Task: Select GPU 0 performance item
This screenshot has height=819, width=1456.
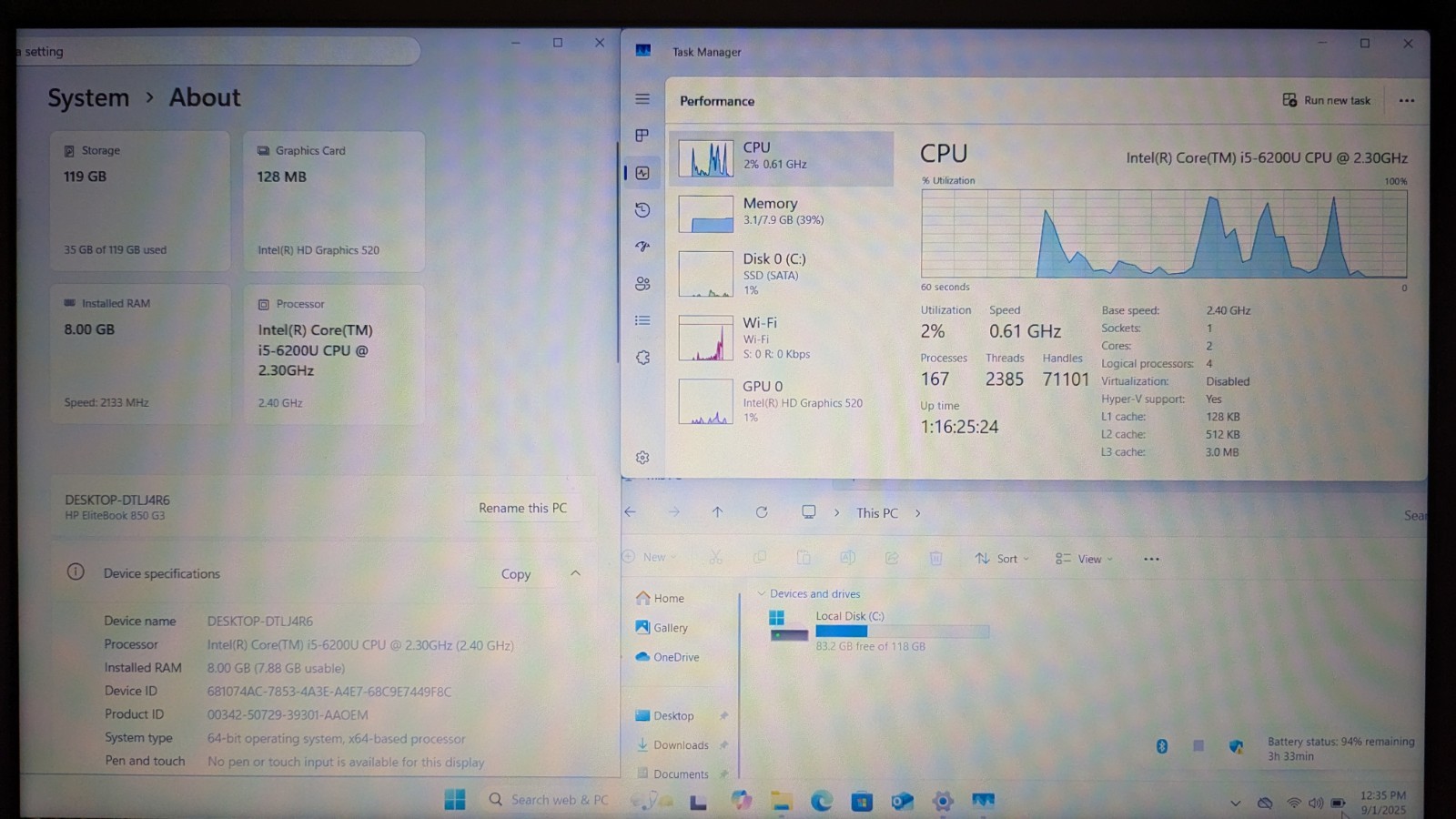Action: coord(782,401)
